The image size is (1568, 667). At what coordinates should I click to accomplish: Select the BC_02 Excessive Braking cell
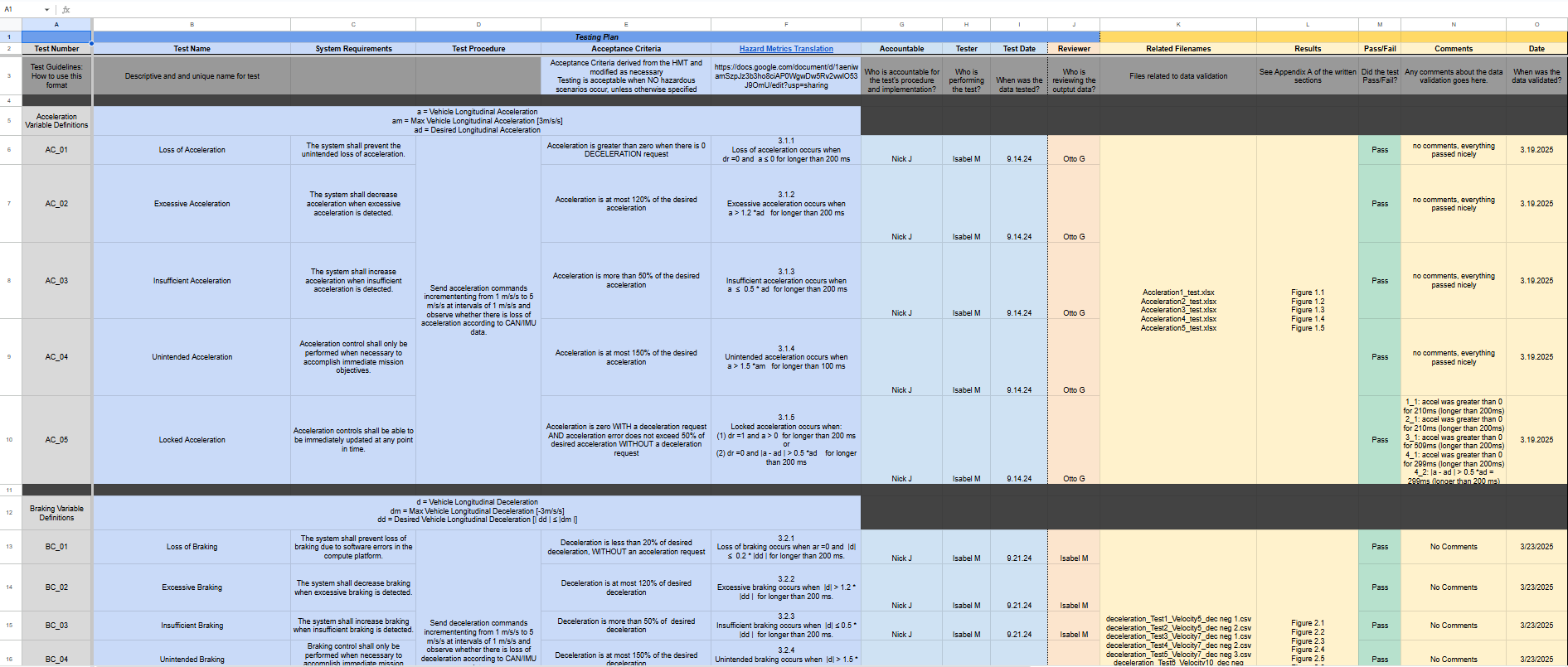tap(192, 587)
